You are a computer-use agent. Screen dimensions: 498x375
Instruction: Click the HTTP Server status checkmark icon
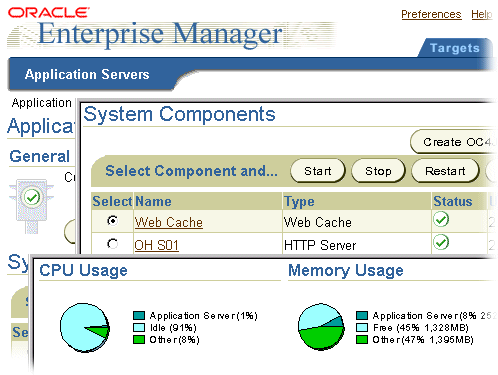click(441, 242)
